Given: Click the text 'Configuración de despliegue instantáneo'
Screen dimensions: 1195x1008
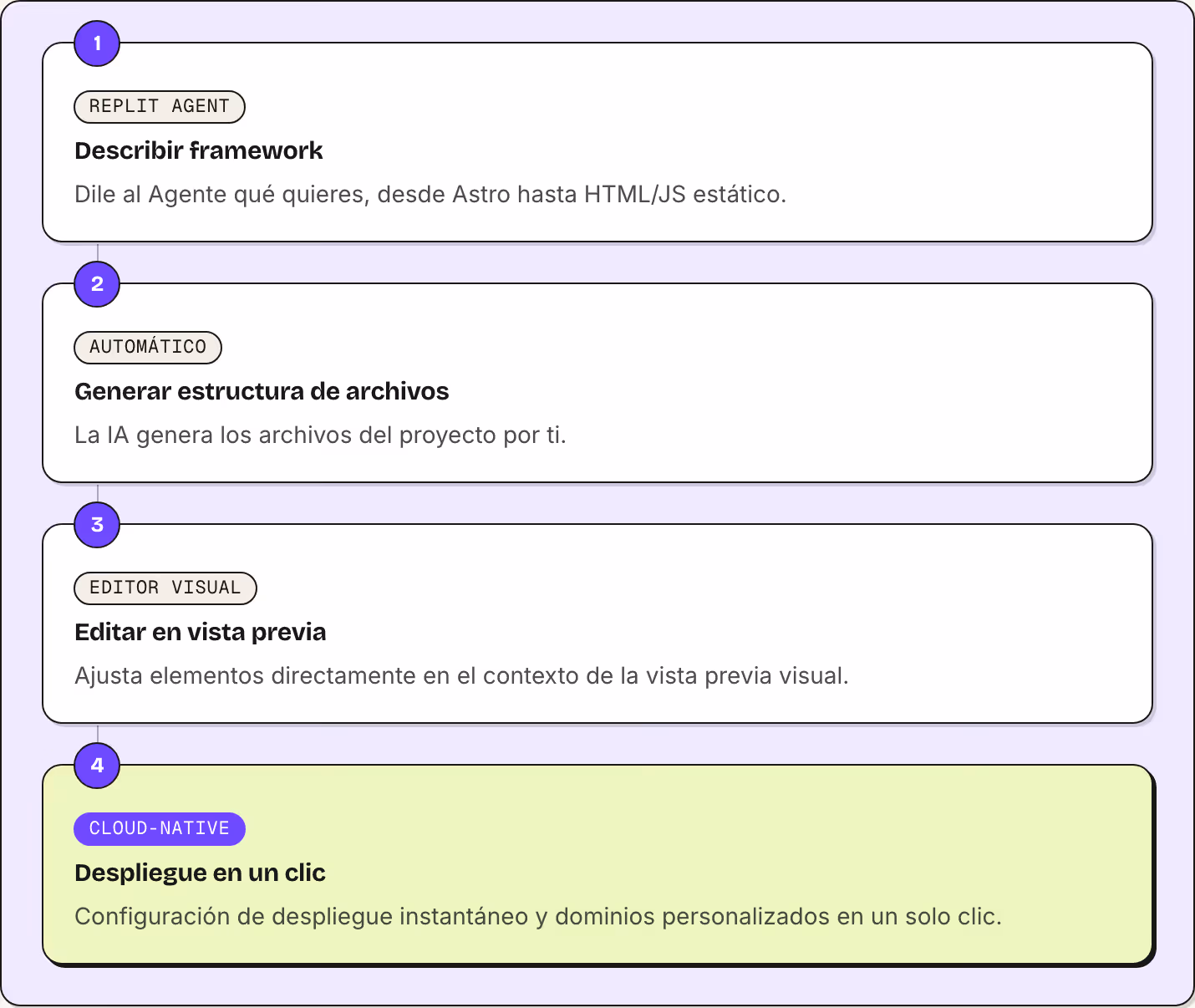Looking at the screenshot, I should click(x=302, y=917).
